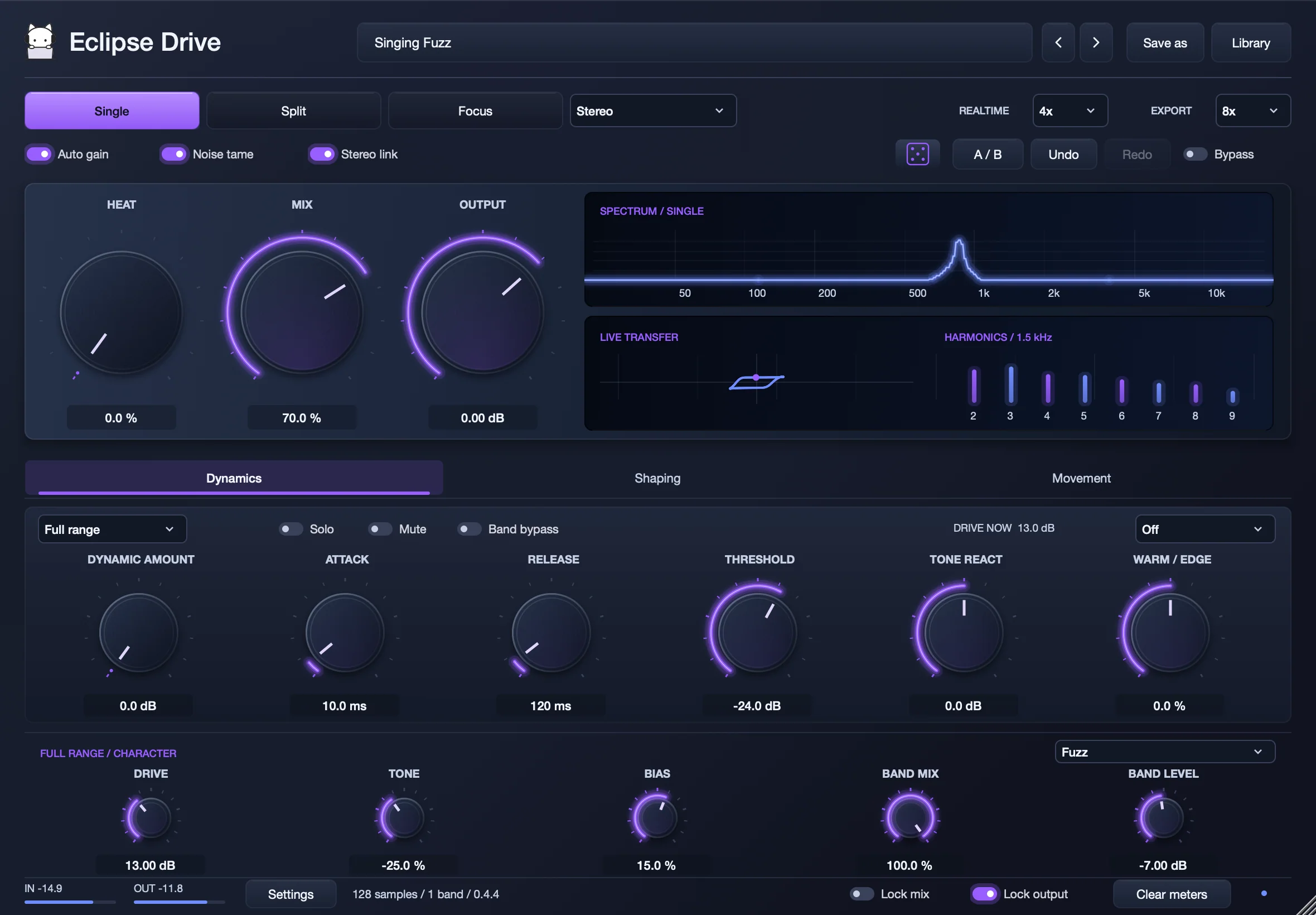
Task: Click the MIX knob
Action: 301,312
